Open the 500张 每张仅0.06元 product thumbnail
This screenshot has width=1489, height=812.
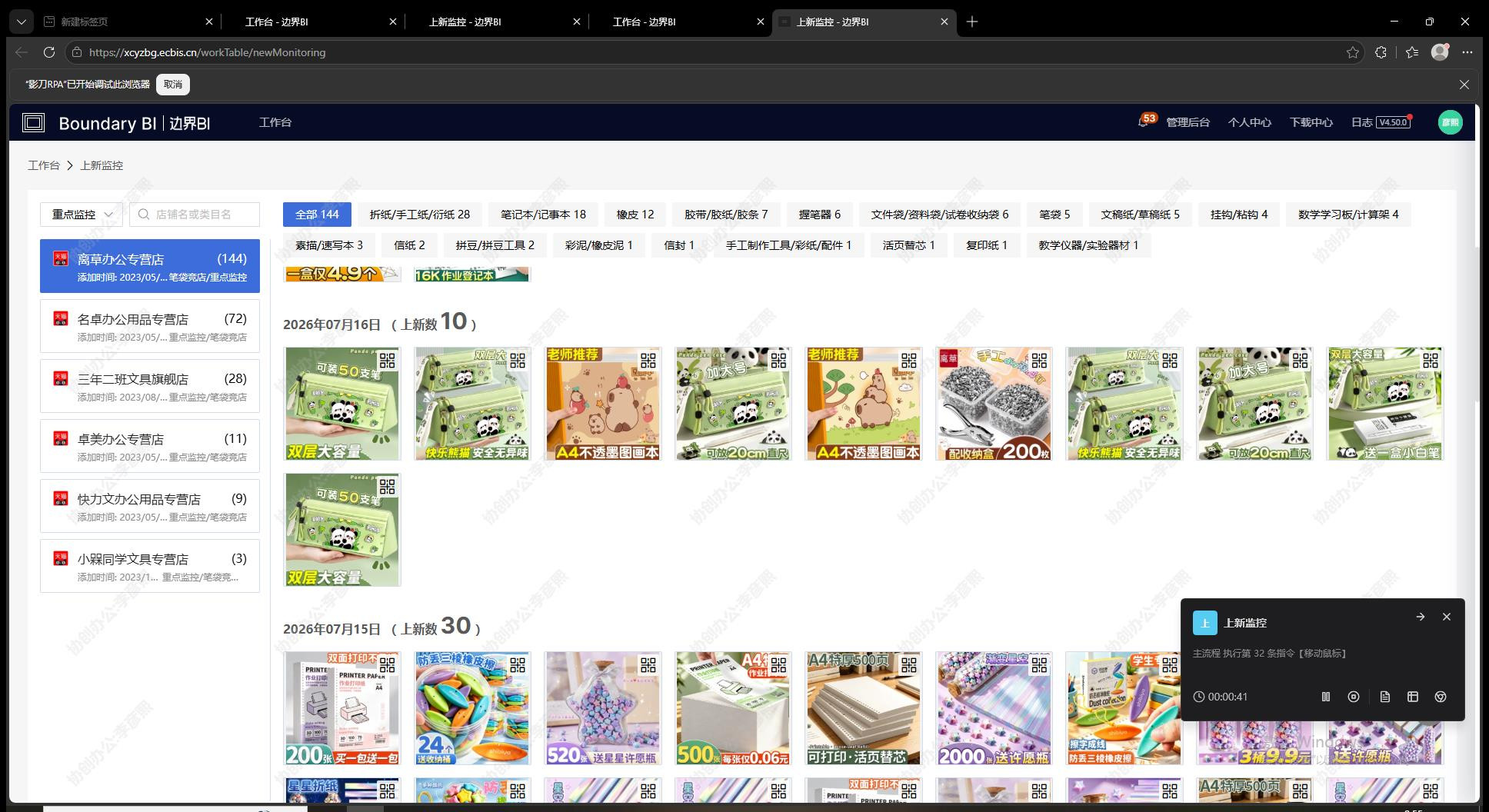[x=733, y=708]
